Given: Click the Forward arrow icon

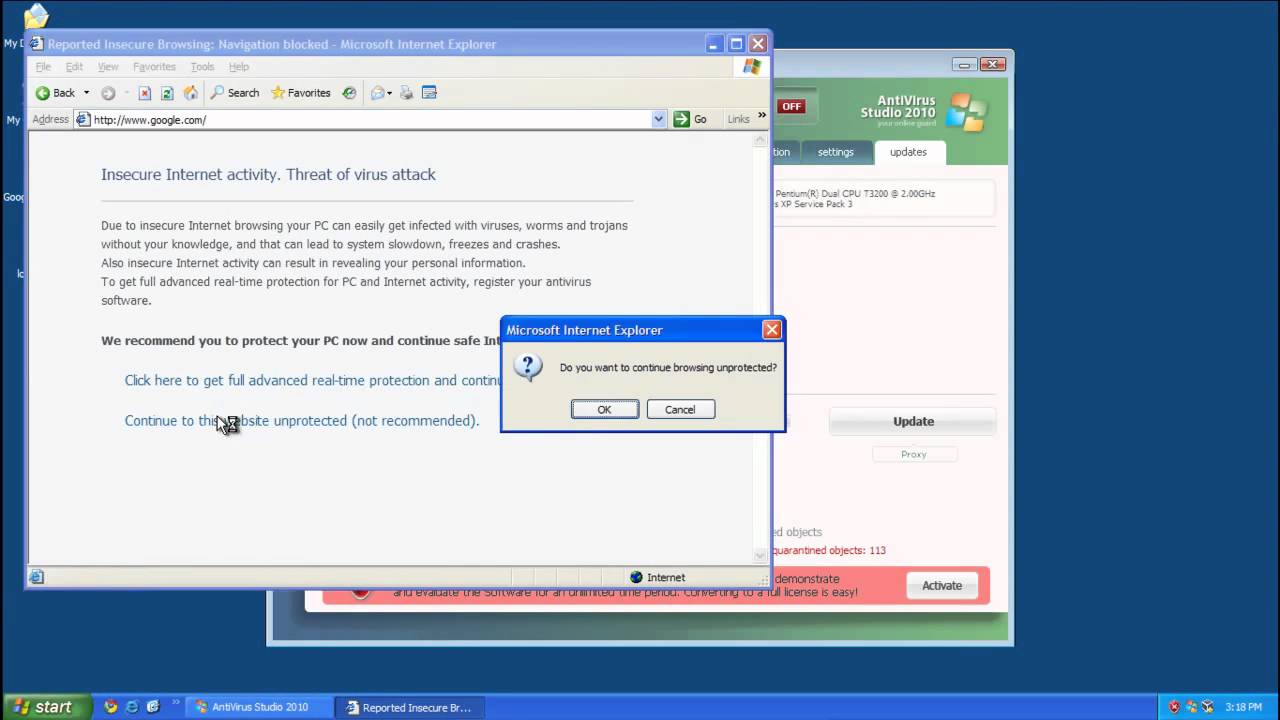Looking at the screenshot, I should point(108,93).
